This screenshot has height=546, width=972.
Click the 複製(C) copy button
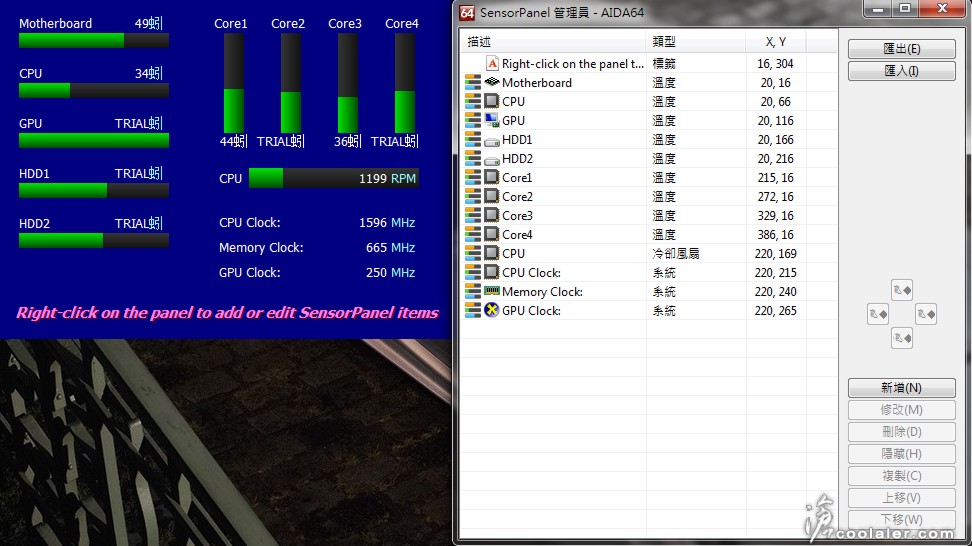pos(902,476)
